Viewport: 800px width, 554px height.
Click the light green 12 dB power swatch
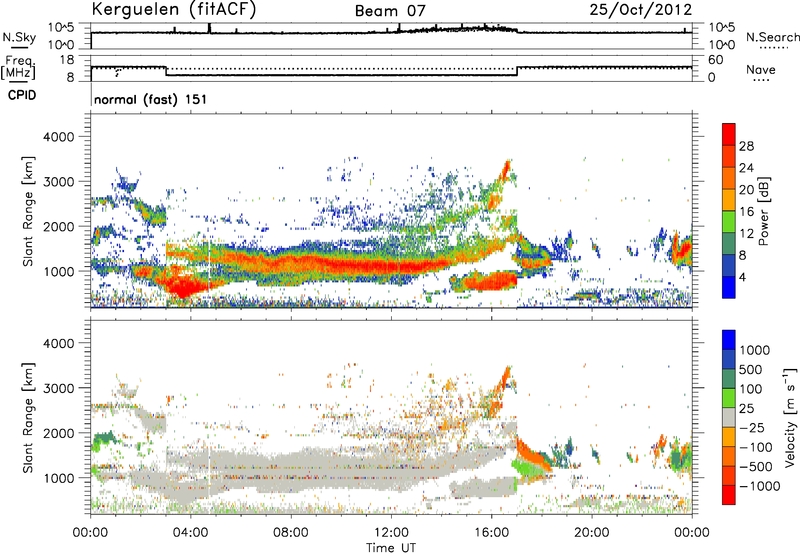point(729,222)
